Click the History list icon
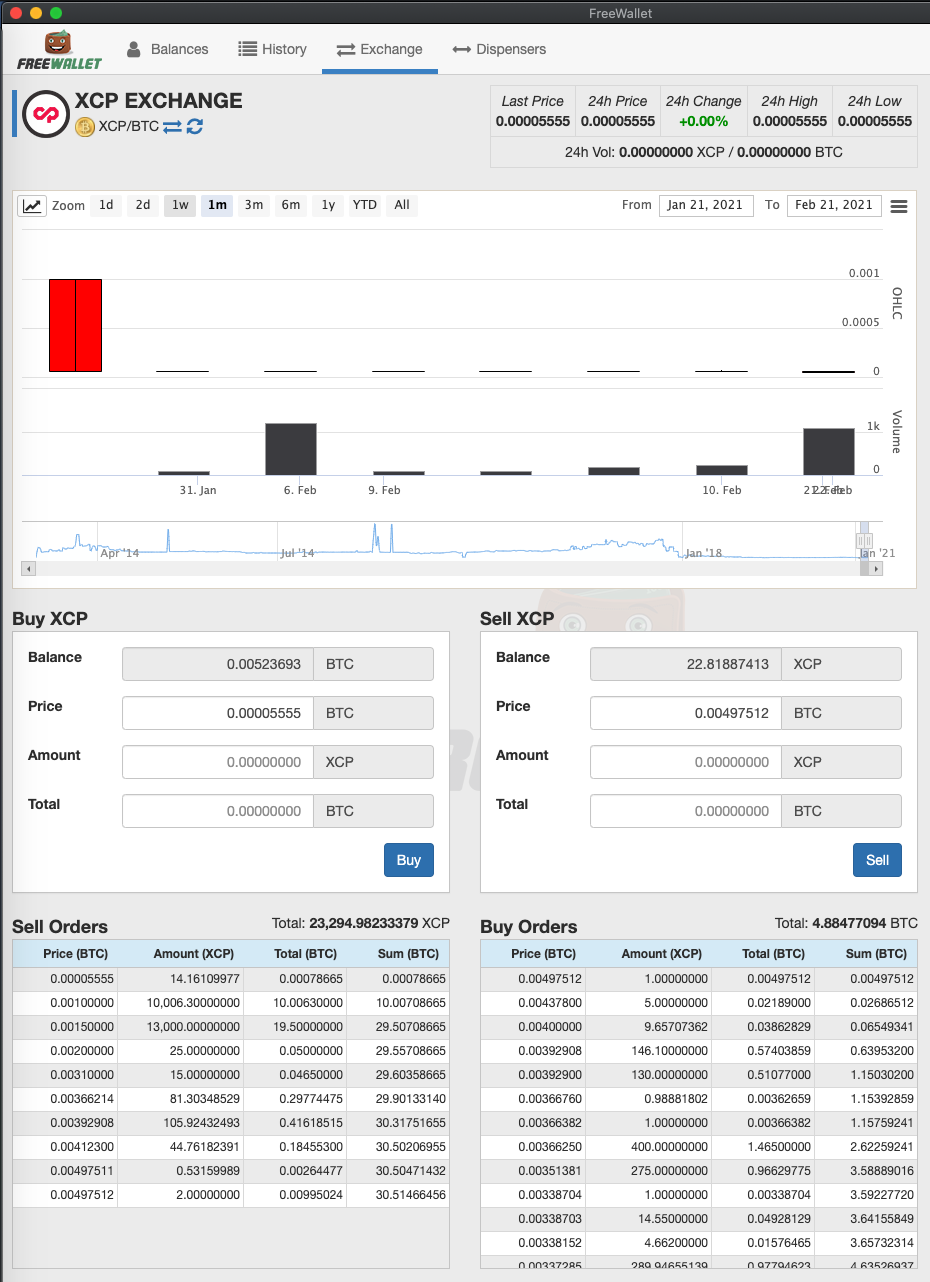Image resolution: width=930 pixels, height=1282 pixels. (x=247, y=49)
